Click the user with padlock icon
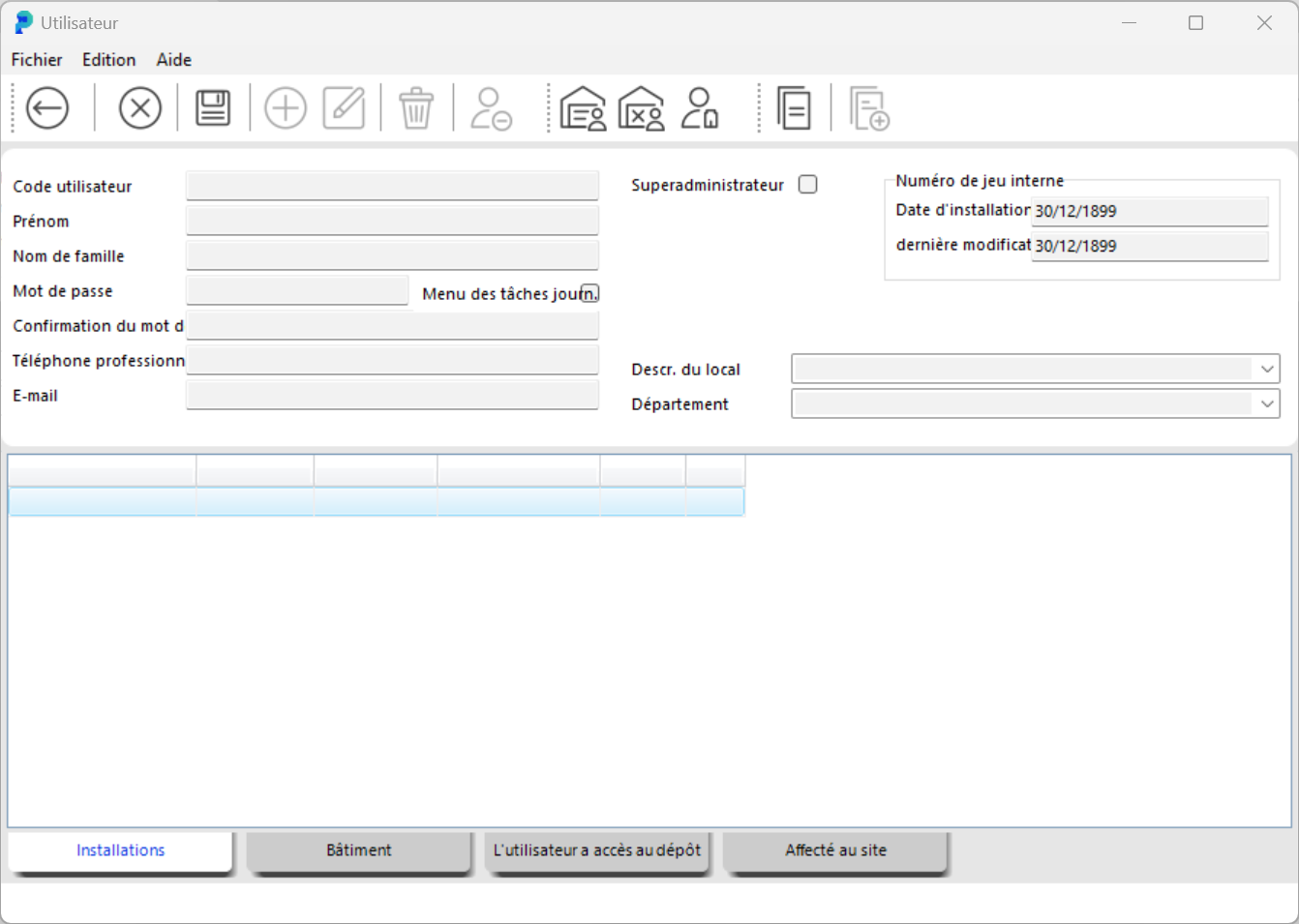Image resolution: width=1299 pixels, height=924 pixels. click(x=700, y=107)
